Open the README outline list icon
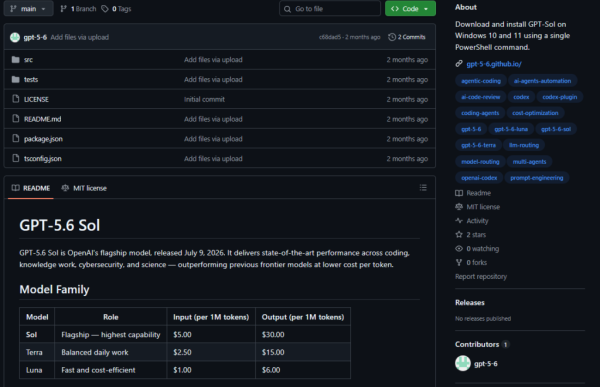The image size is (600, 387). (x=423, y=188)
